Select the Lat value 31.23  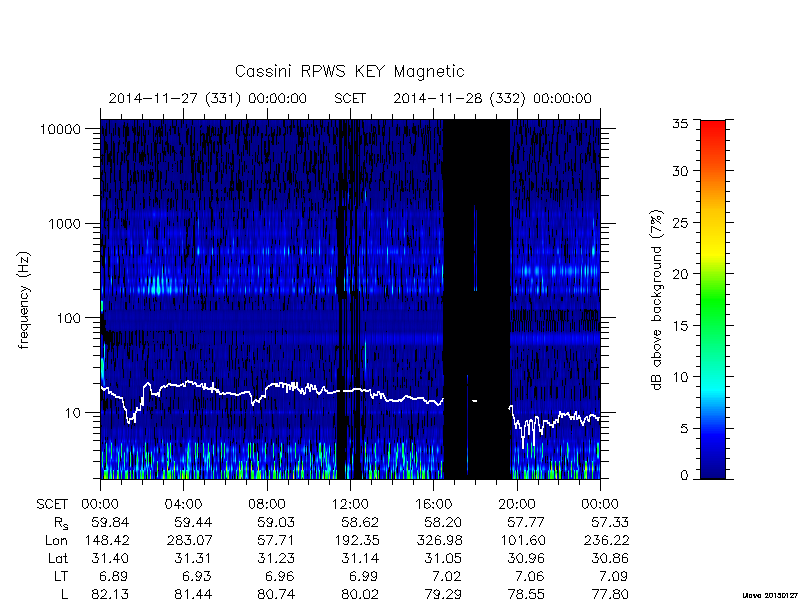coord(277,558)
